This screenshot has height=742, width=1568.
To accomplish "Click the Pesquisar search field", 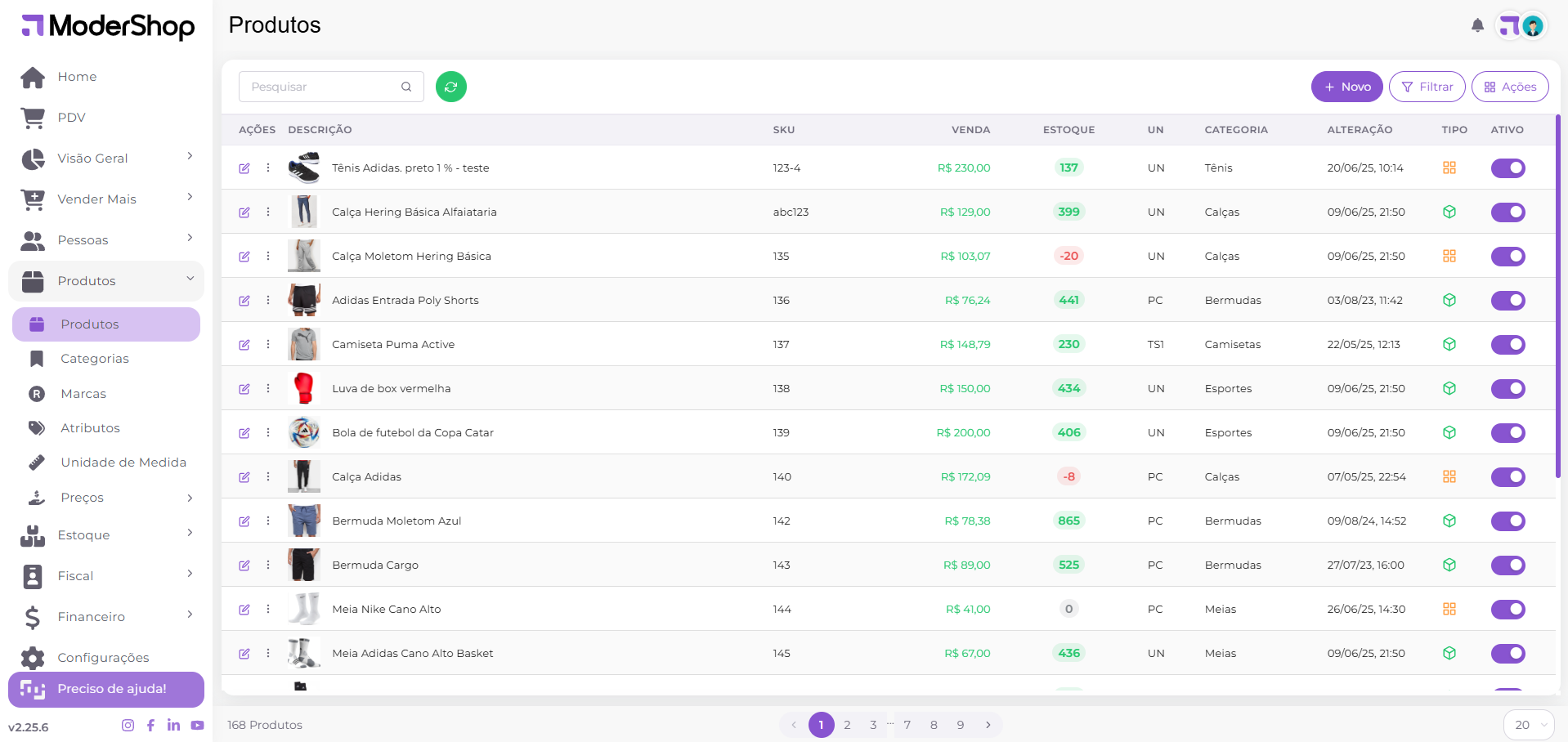I will (331, 87).
